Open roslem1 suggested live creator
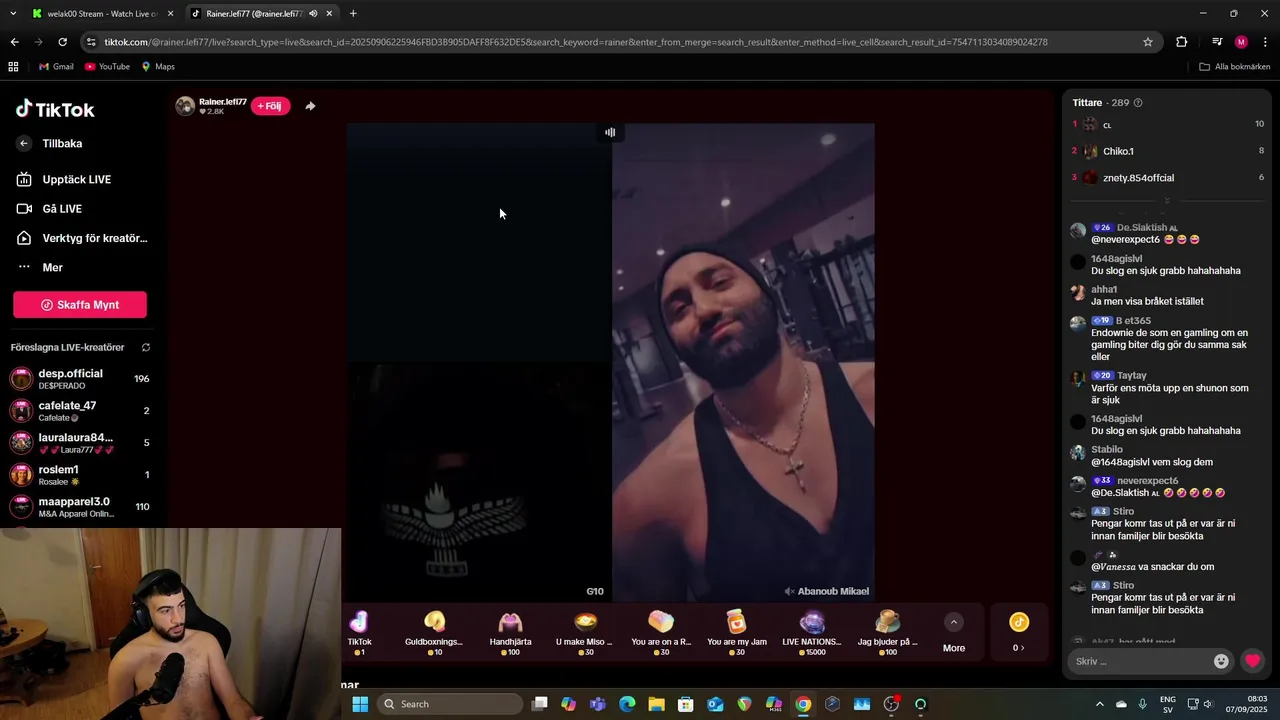 [80, 475]
